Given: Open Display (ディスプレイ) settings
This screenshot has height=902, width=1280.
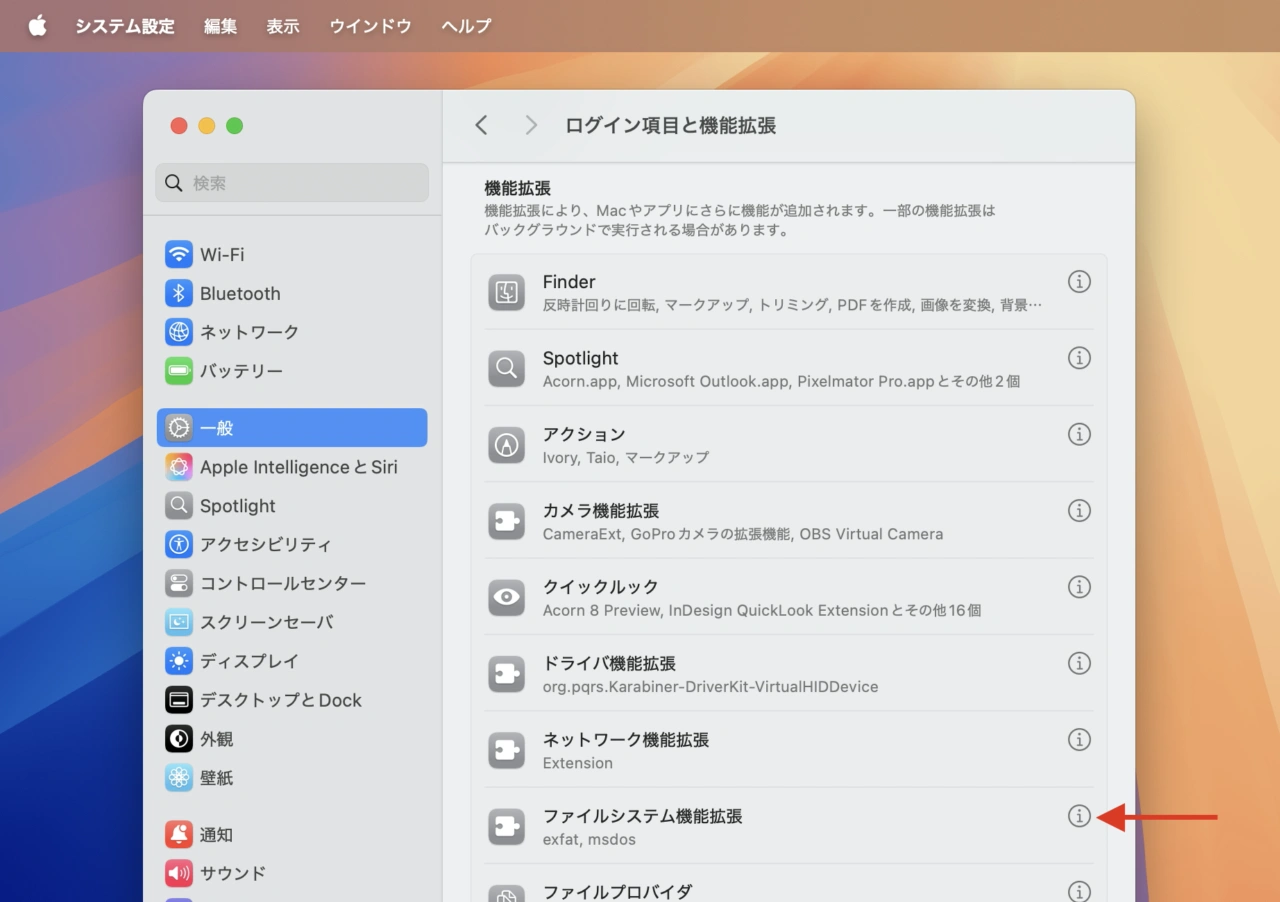Looking at the screenshot, I should point(248,661).
